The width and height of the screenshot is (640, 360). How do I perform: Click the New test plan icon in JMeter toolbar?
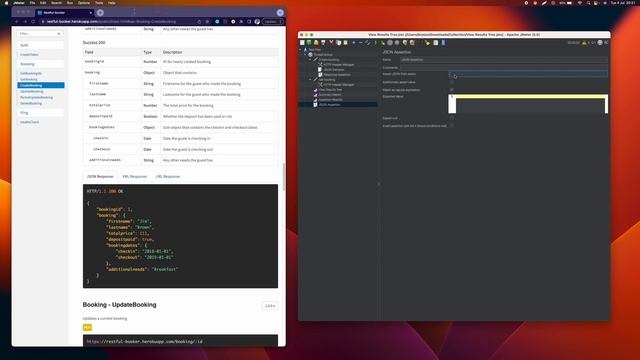click(302, 42)
